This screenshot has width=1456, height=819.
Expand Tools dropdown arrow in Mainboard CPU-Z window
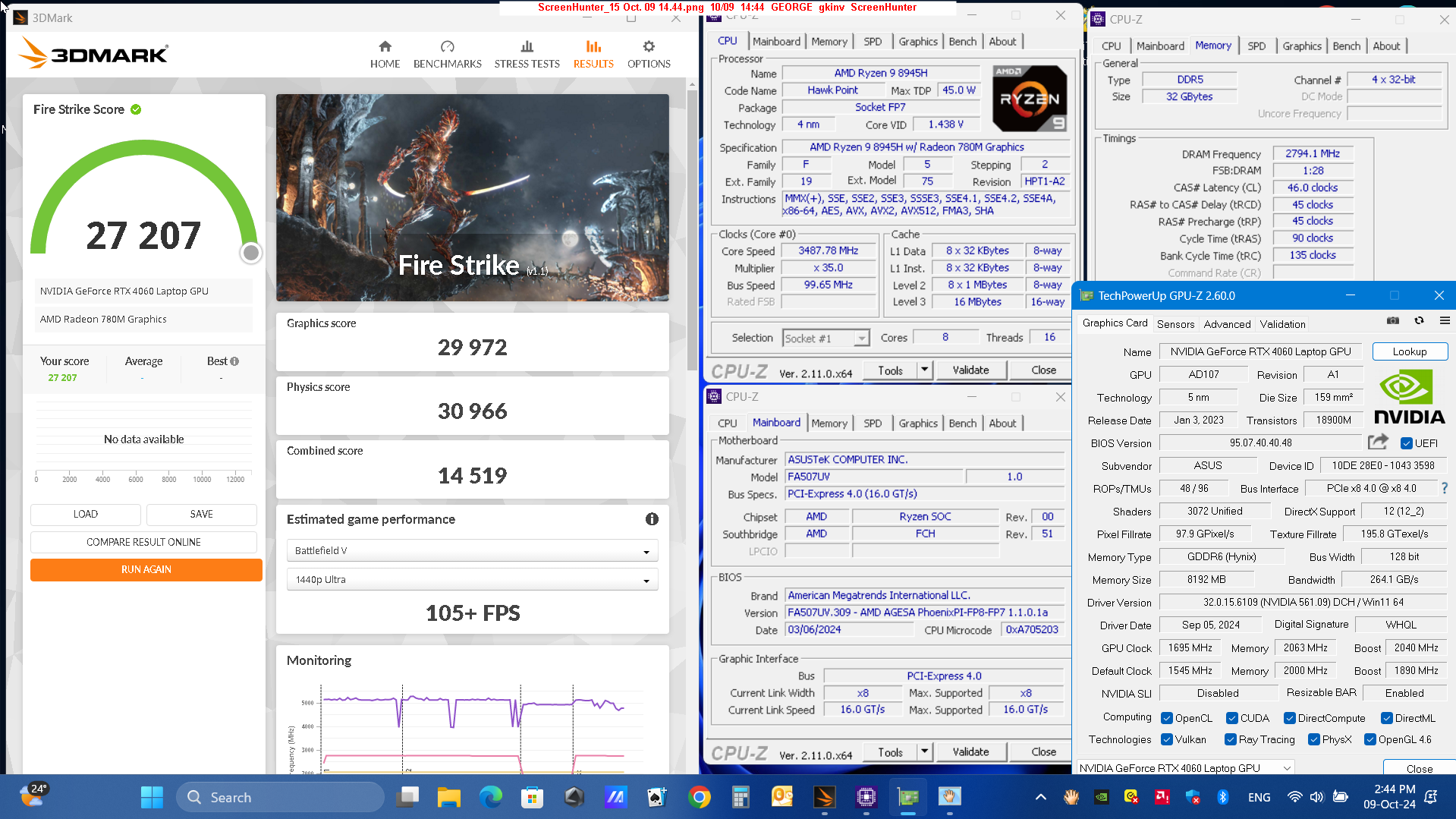point(924,751)
